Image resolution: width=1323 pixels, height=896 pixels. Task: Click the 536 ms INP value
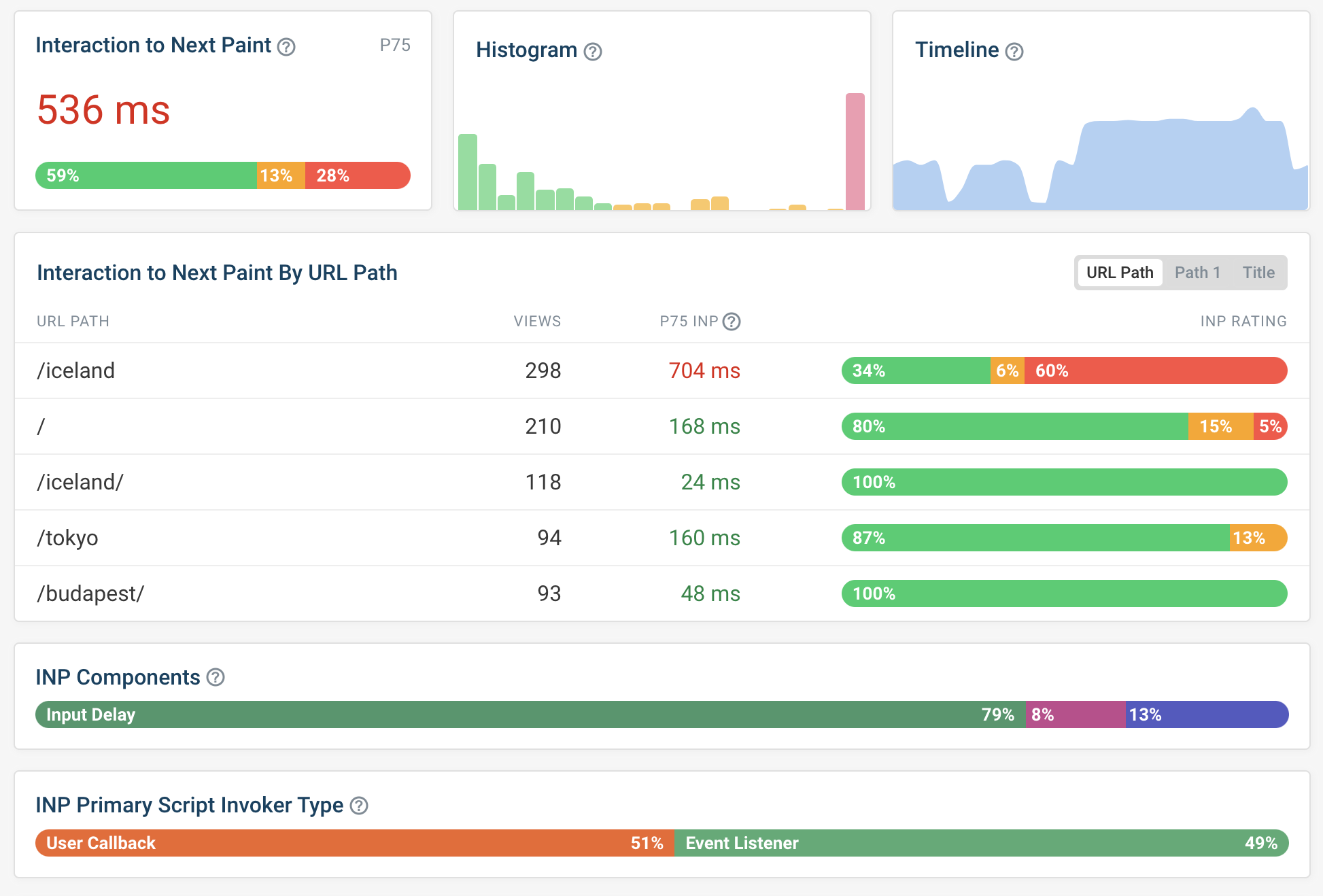[103, 110]
